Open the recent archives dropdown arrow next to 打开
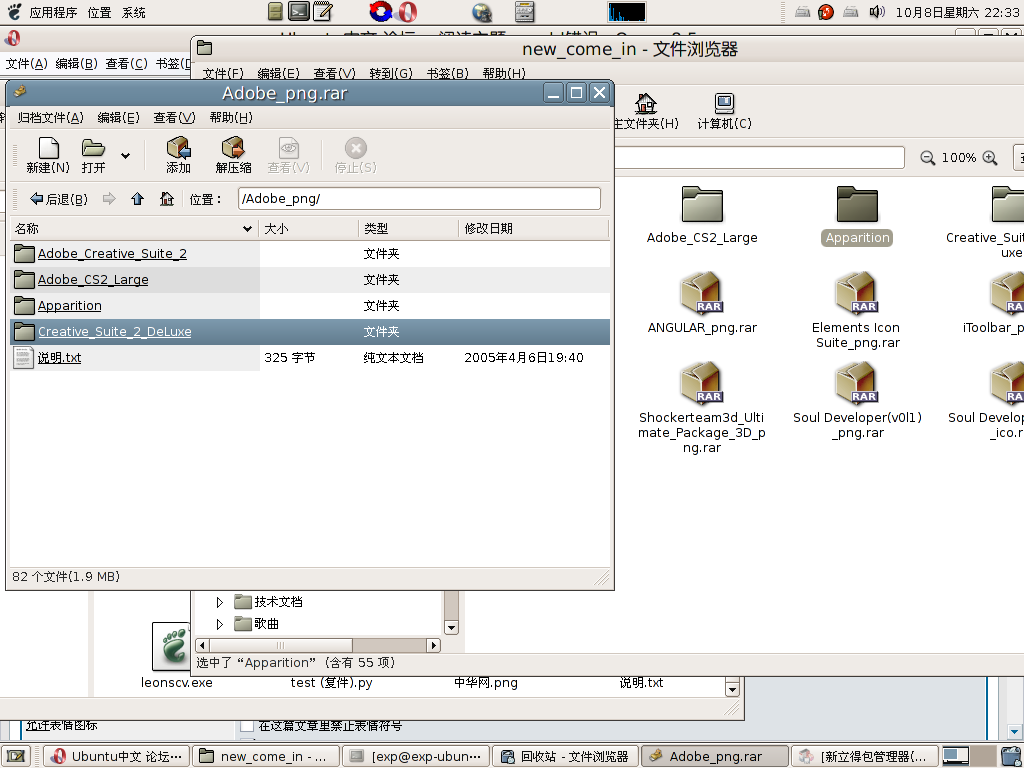 tap(125, 155)
